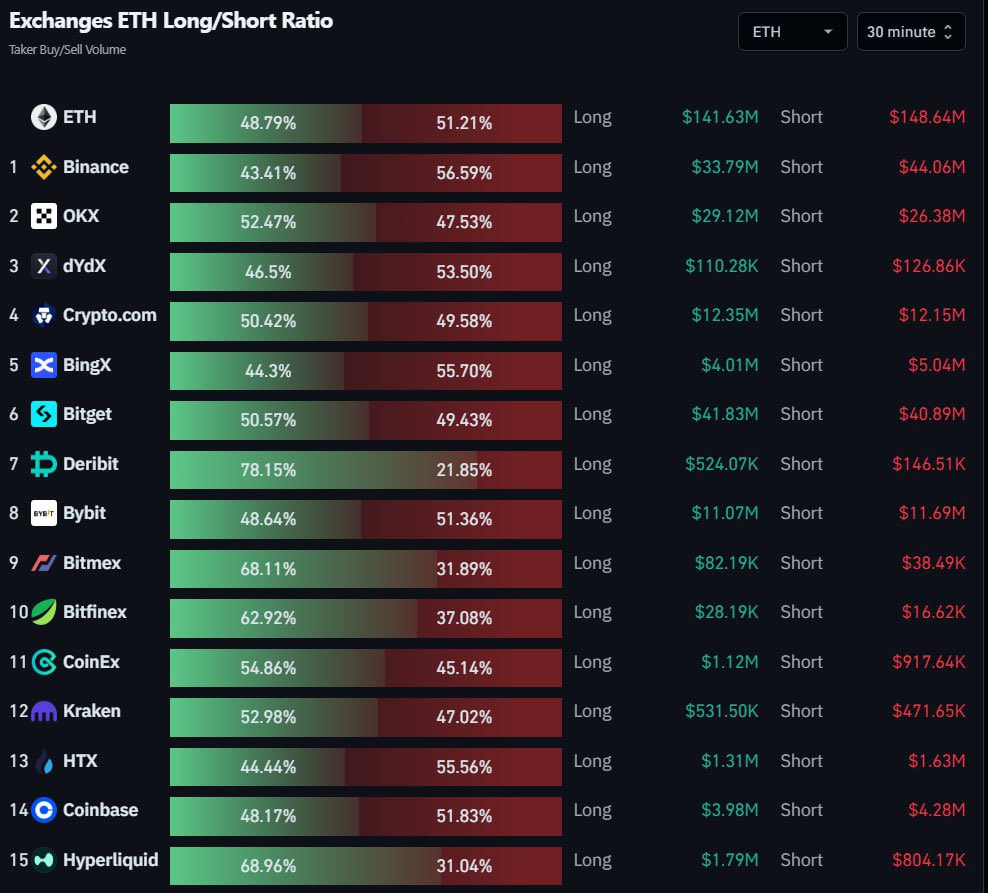This screenshot has width=988, height=893.
Task: Click the CoinEx logo icon
Action: [x=43, y=662]
